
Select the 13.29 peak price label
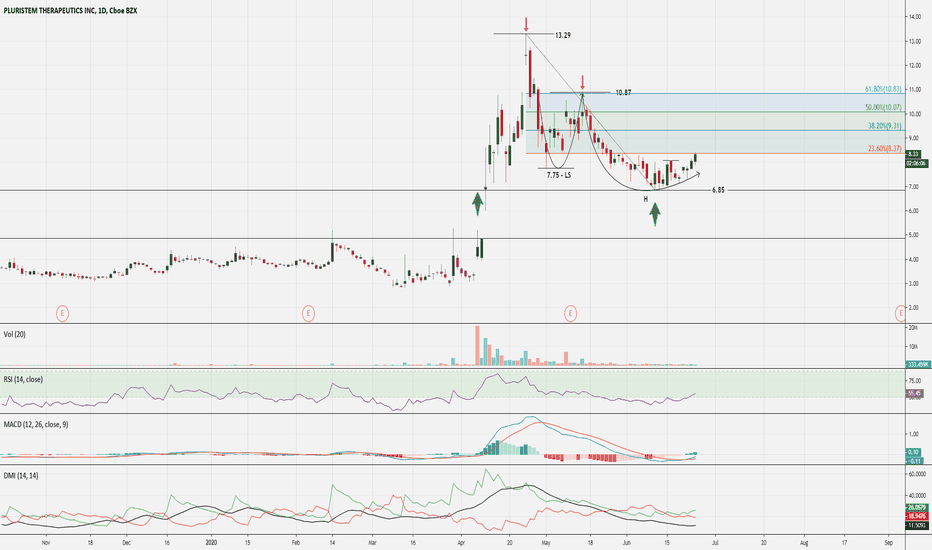point(563,35)
